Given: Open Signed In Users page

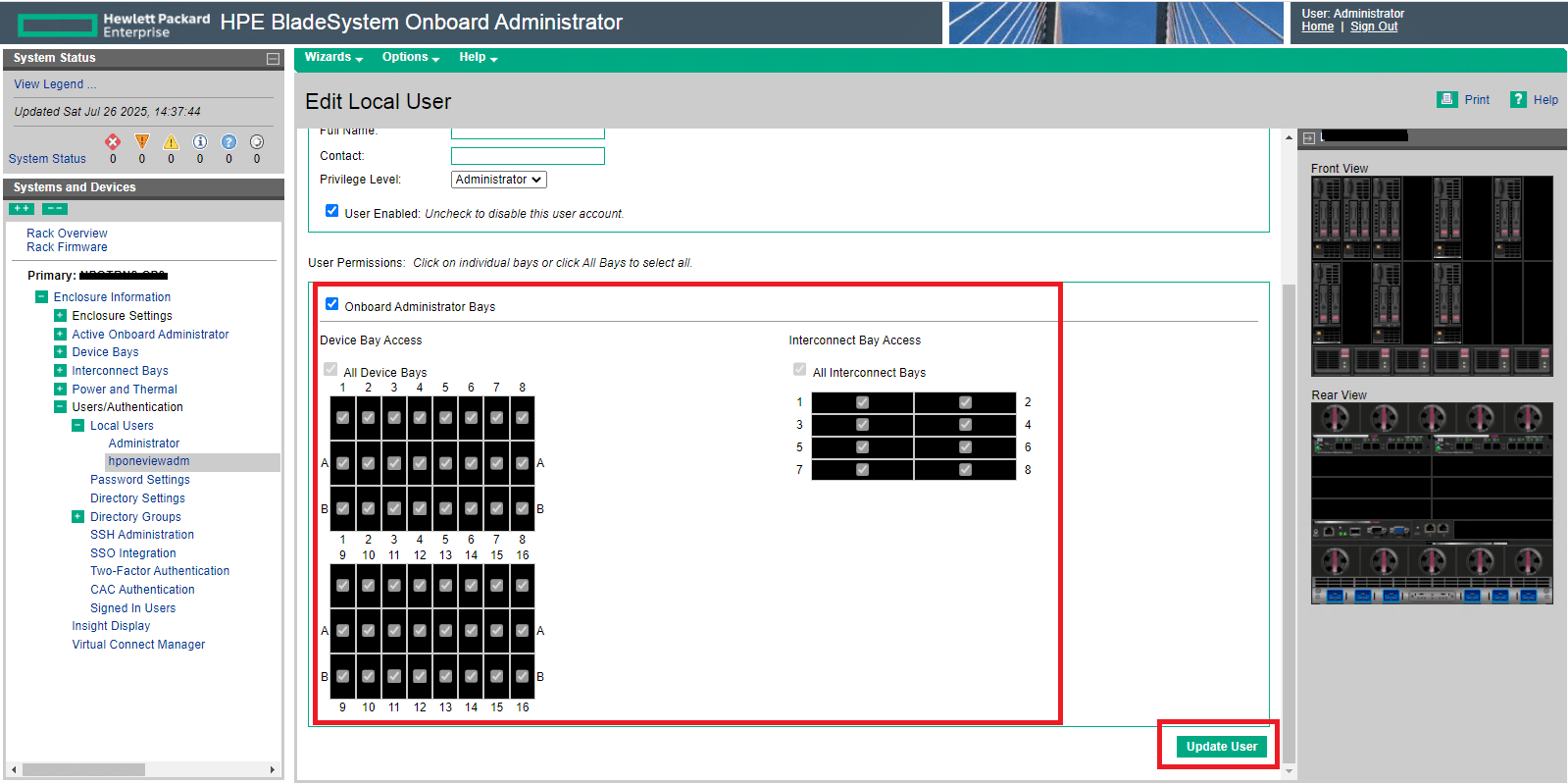Looking at the screenshot, I should pos(133,608).
